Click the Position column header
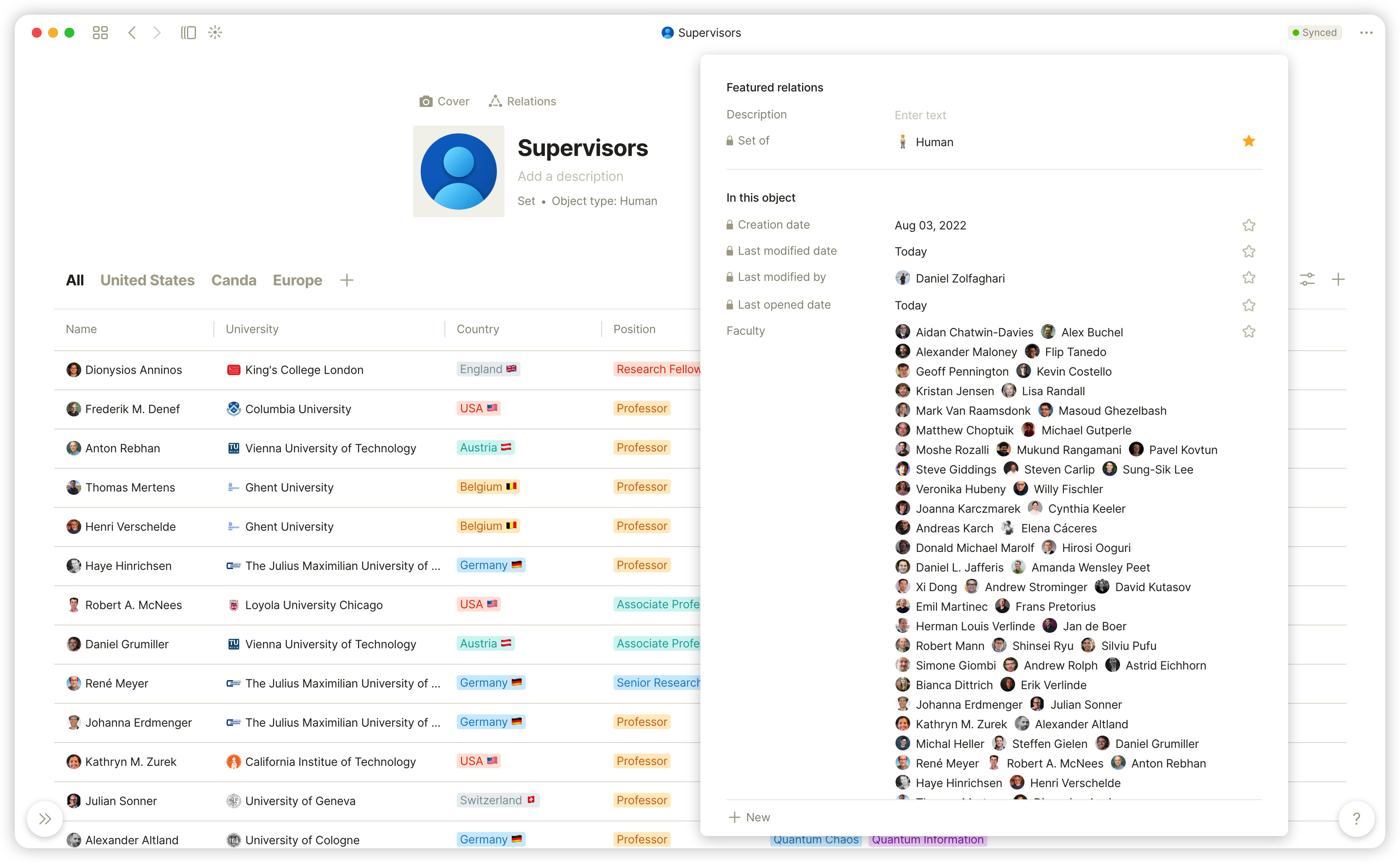 click(x=634, y=329)
